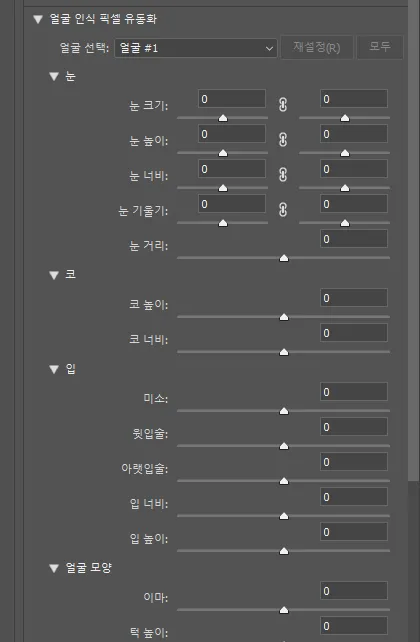The height and width of the screenshot is (642, 420).
Task: Click left 눈 높이 slider handle
Action: (223, 153)
